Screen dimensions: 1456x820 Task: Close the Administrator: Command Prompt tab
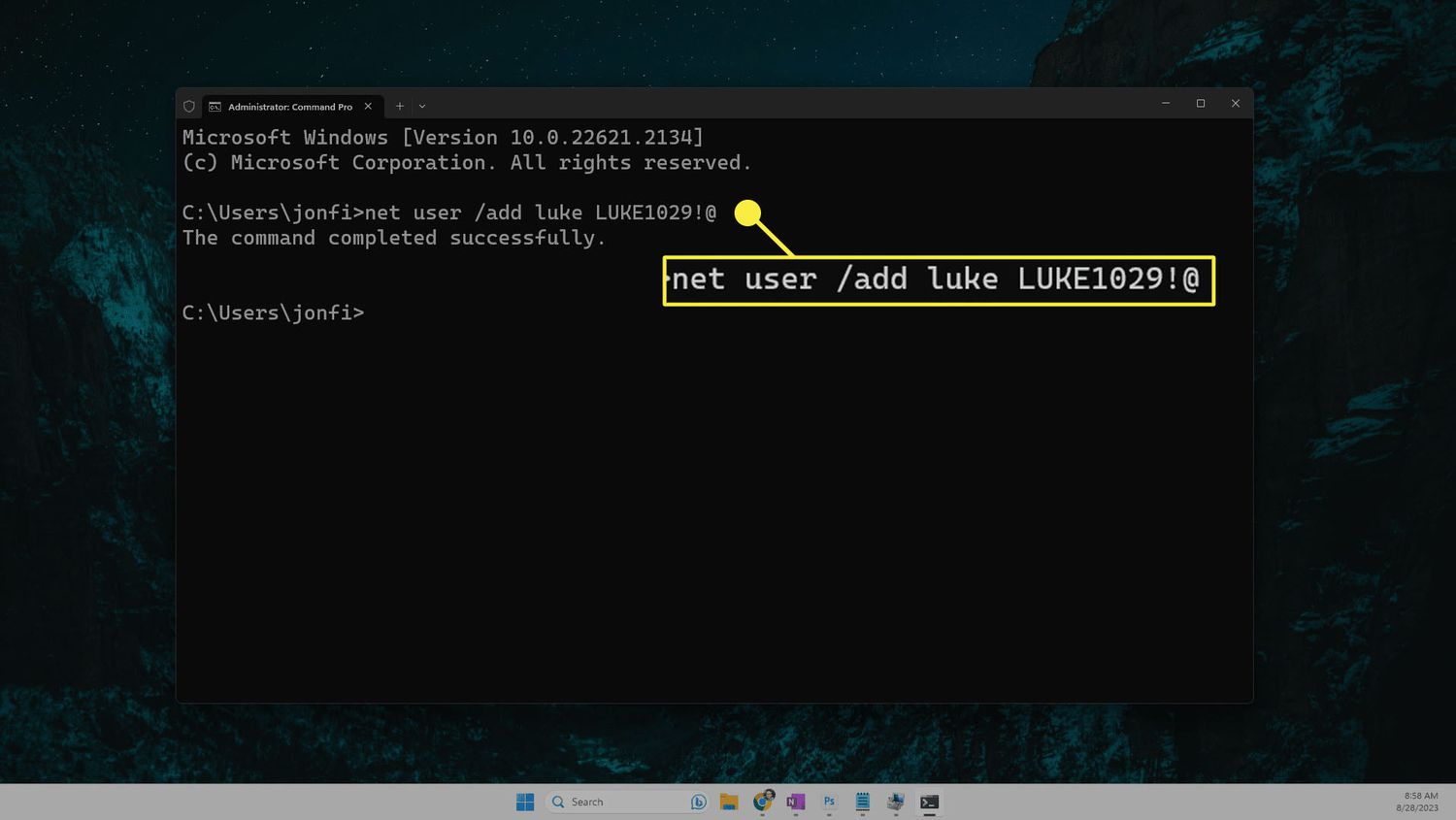point(368,106)
